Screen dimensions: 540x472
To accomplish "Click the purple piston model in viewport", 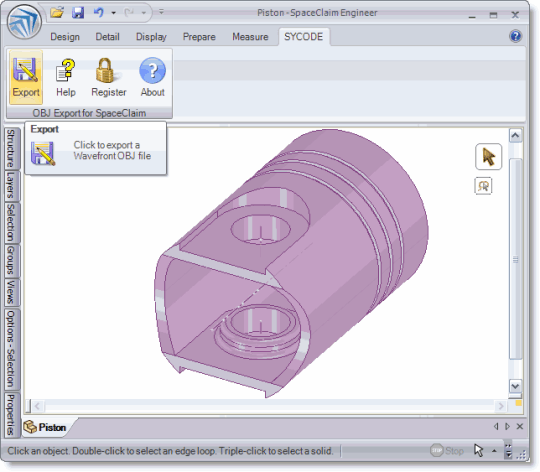I will click(x=291, y=263).
